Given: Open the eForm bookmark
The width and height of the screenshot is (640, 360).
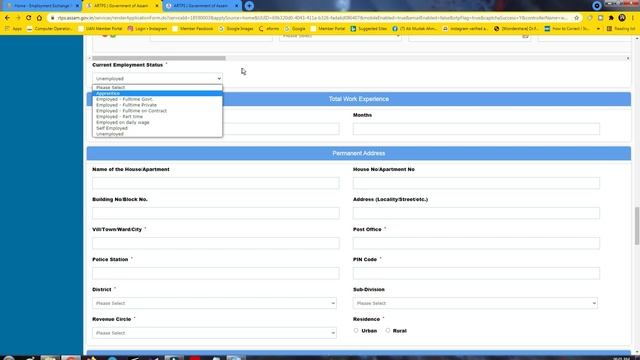Looking at the screenshot, I should (x=269, y=29).
